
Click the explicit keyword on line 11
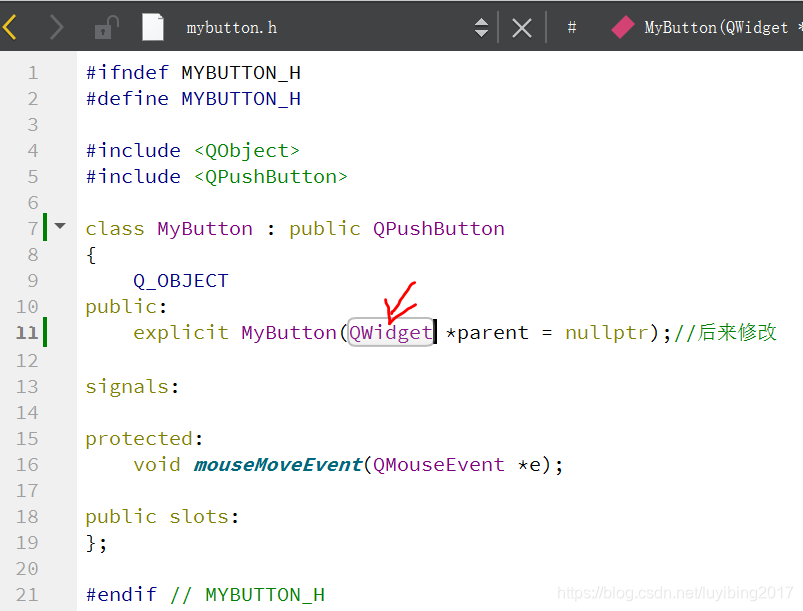[x=181, y=333]
